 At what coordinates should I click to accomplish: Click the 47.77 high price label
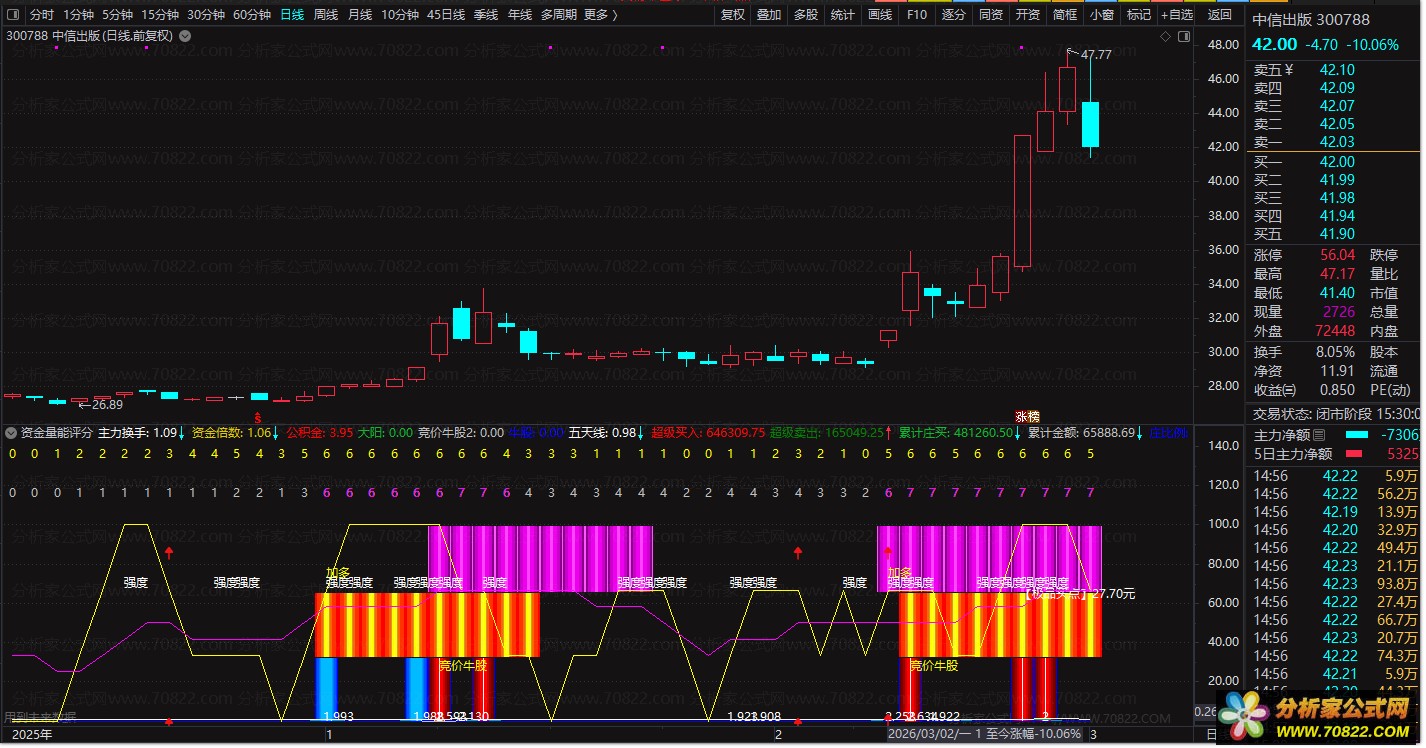point(1096,55)
